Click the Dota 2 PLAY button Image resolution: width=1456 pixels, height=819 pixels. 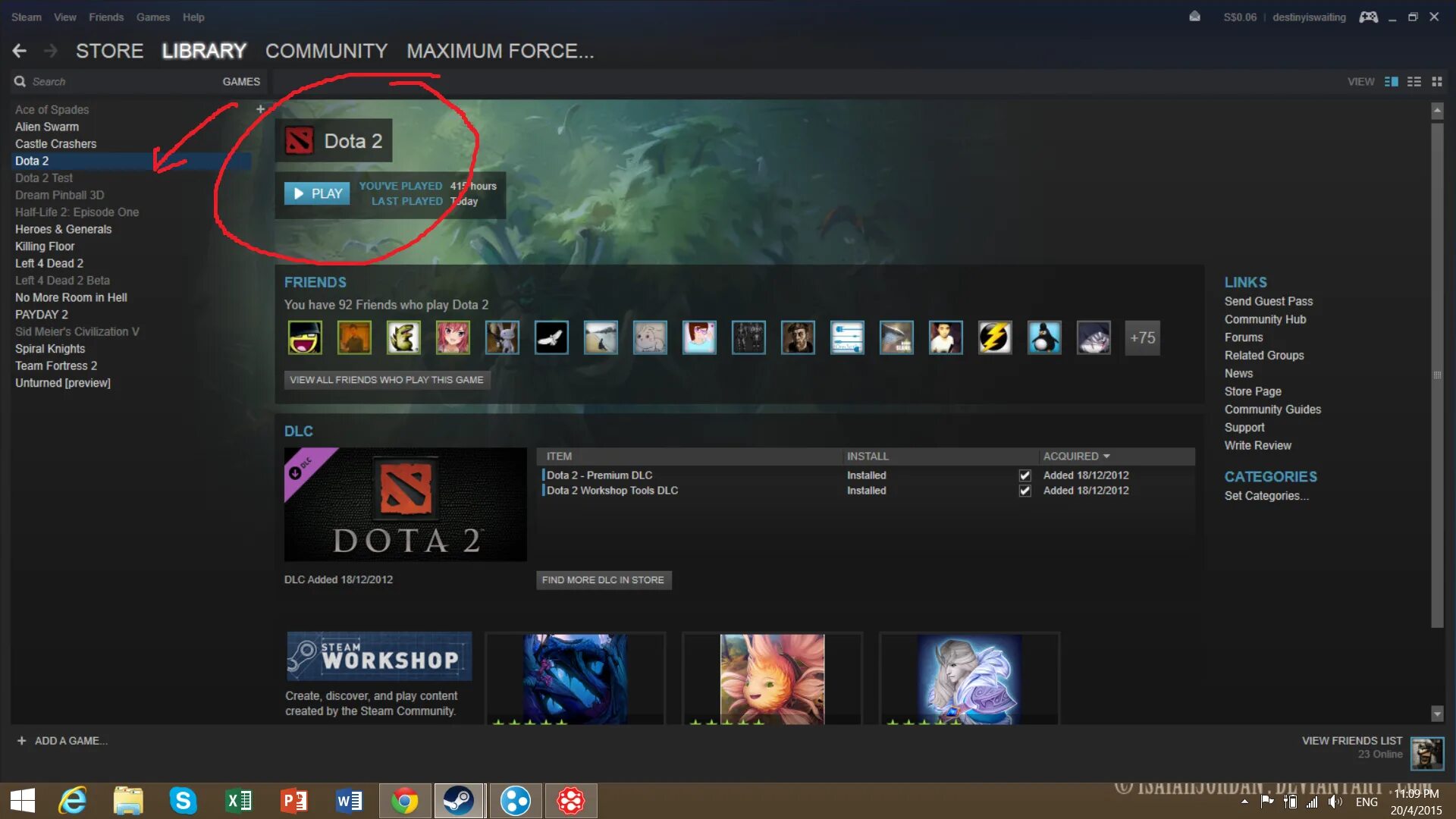coord(316,192)
